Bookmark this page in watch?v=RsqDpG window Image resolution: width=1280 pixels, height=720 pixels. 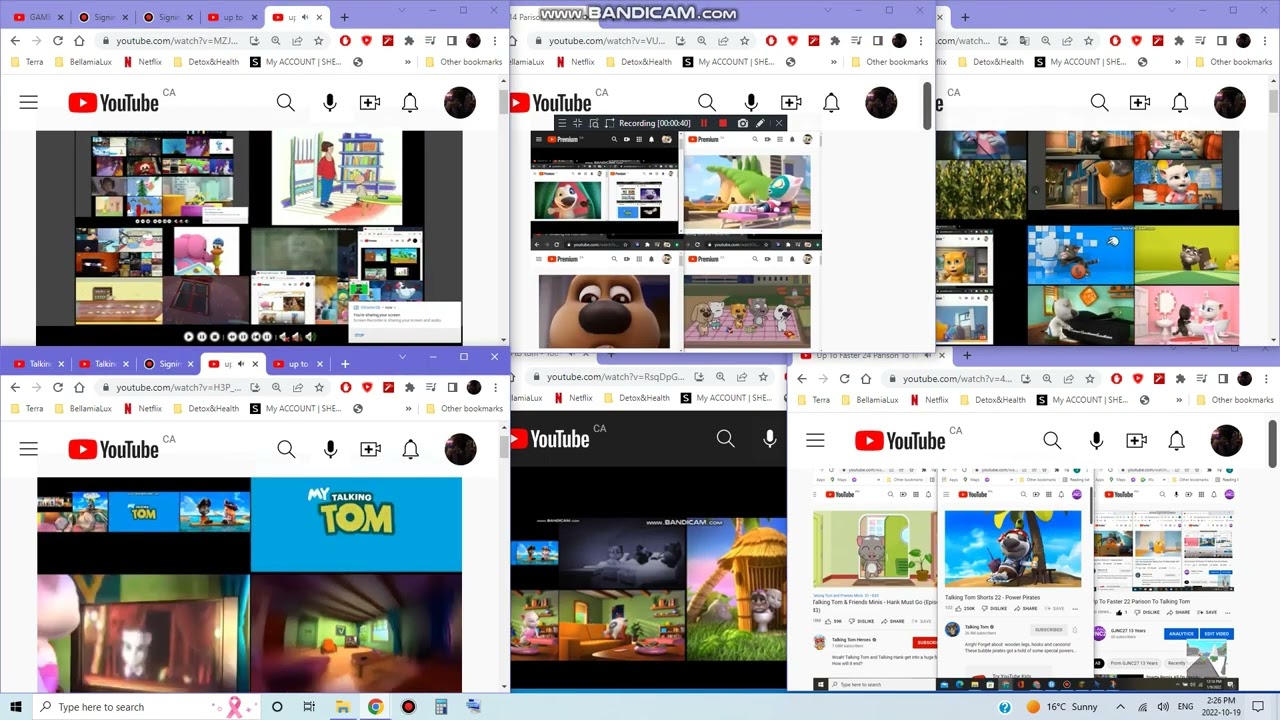click(x=764, y=377)
